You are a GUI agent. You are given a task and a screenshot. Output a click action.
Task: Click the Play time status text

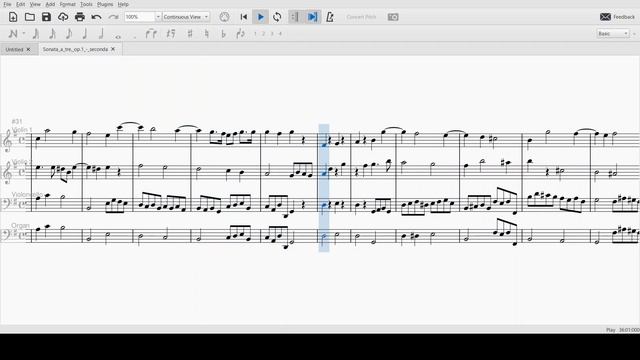coord(622,330)
